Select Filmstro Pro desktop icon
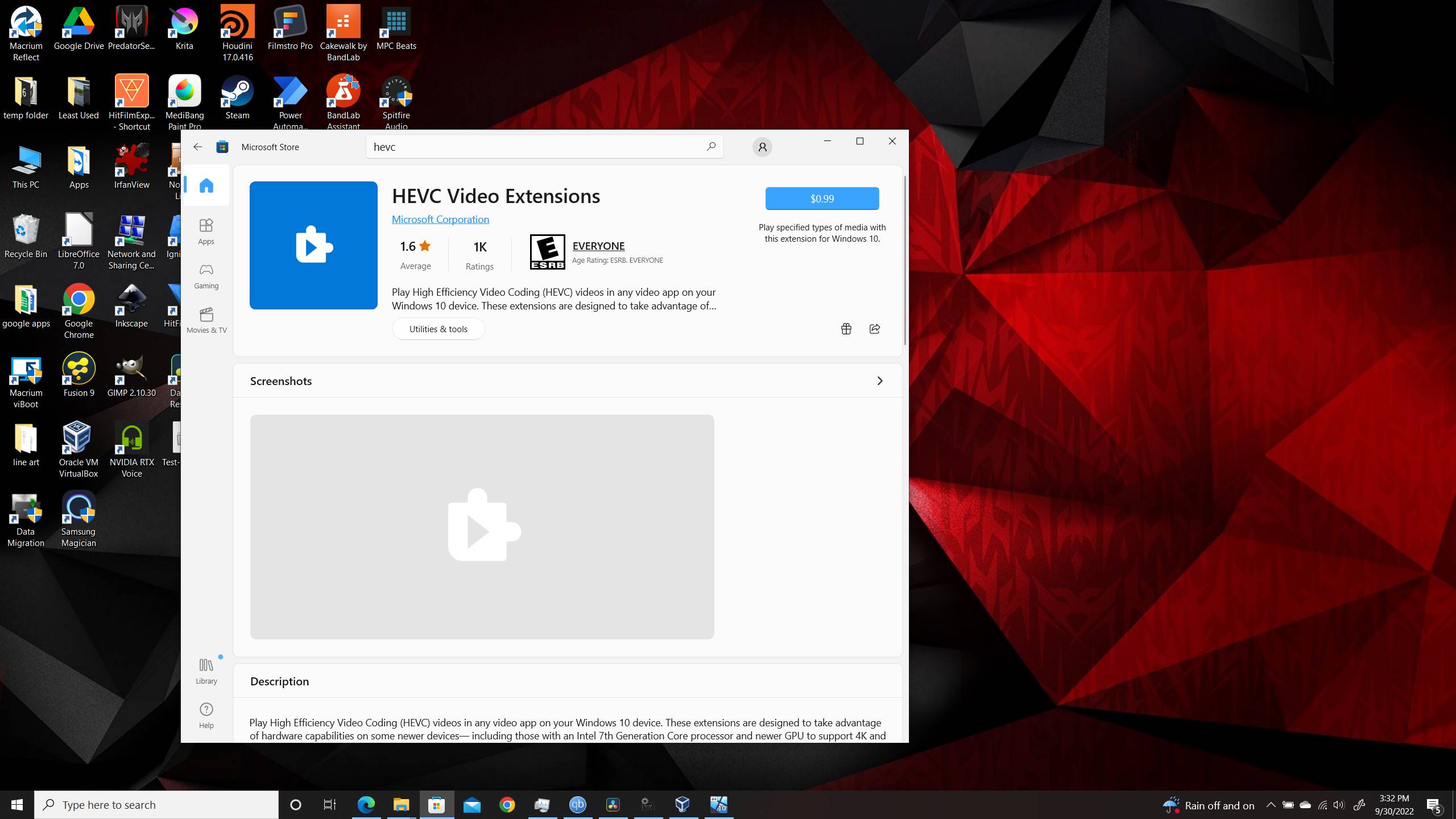The height and width of the screenshot is (819, 1456). pyautogui.click(x=290, y=28)
